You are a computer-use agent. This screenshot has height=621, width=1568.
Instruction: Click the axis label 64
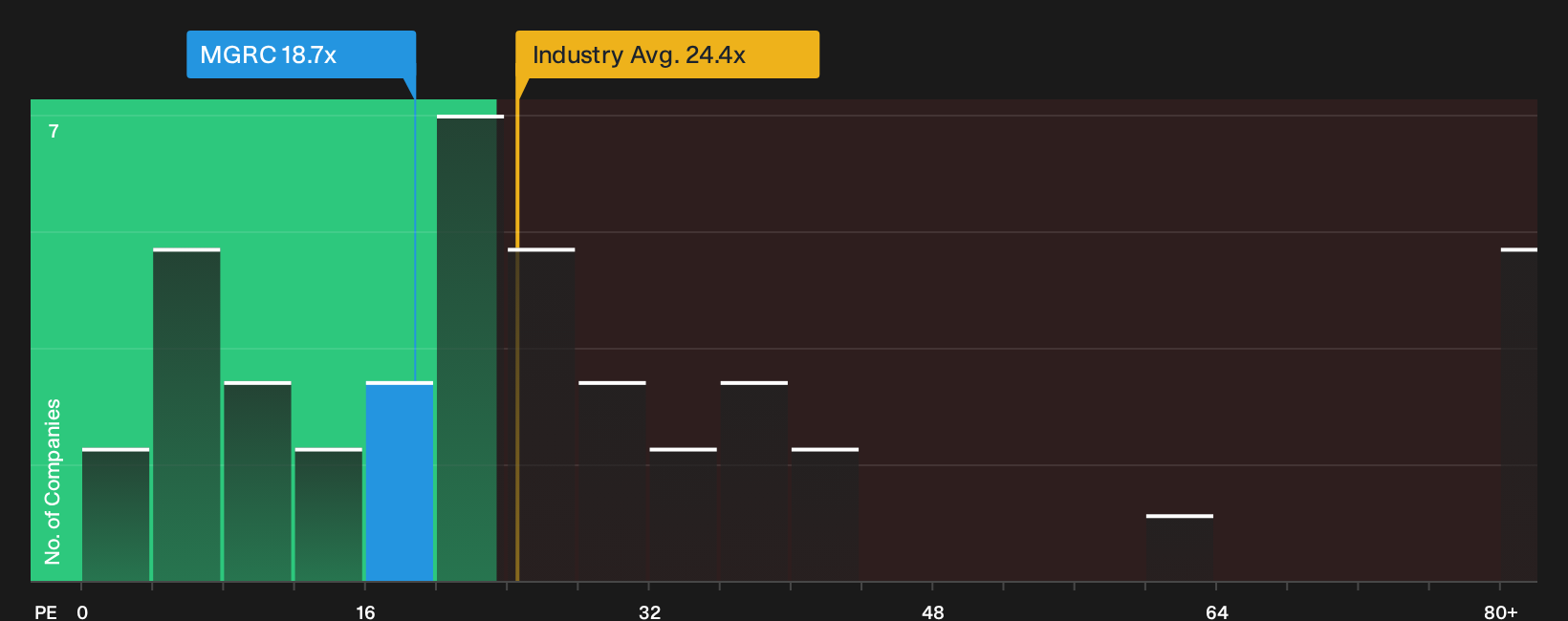[x=1216, y=611]
